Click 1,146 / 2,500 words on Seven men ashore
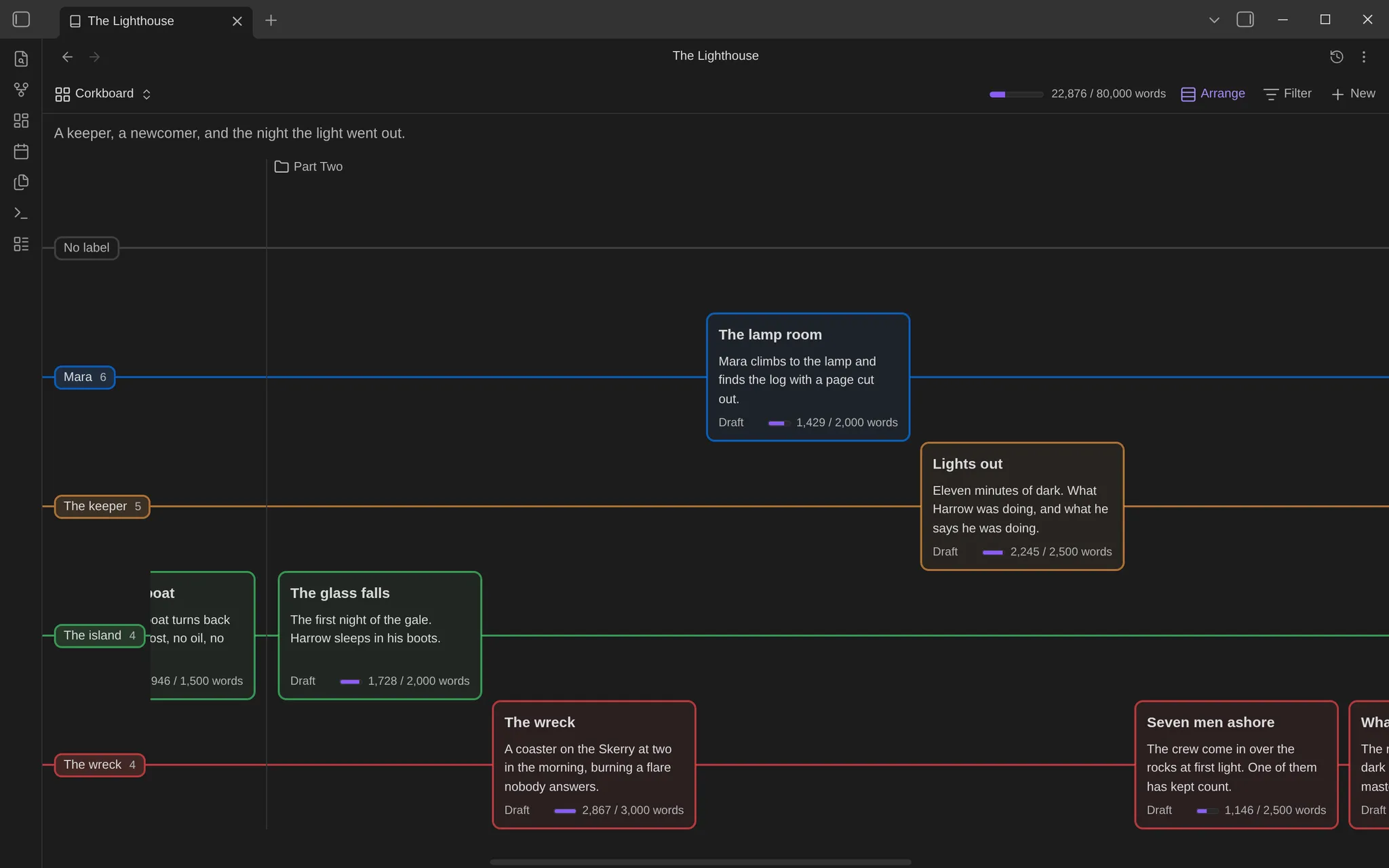Viewport: 1389px width, 868px height. [1275, 810]
